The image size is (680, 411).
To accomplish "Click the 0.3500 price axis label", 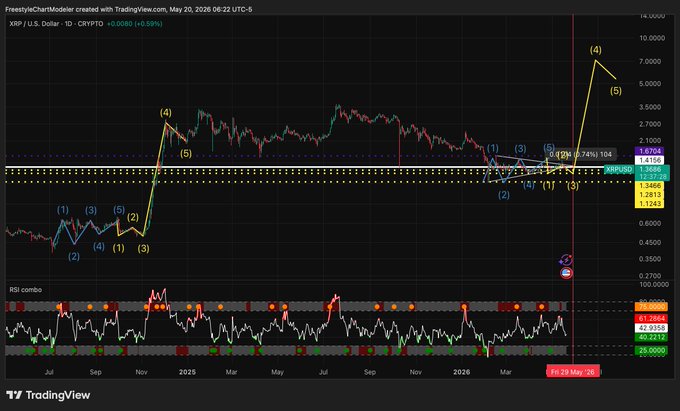I will pyautogui.click(x=650, y=259).
